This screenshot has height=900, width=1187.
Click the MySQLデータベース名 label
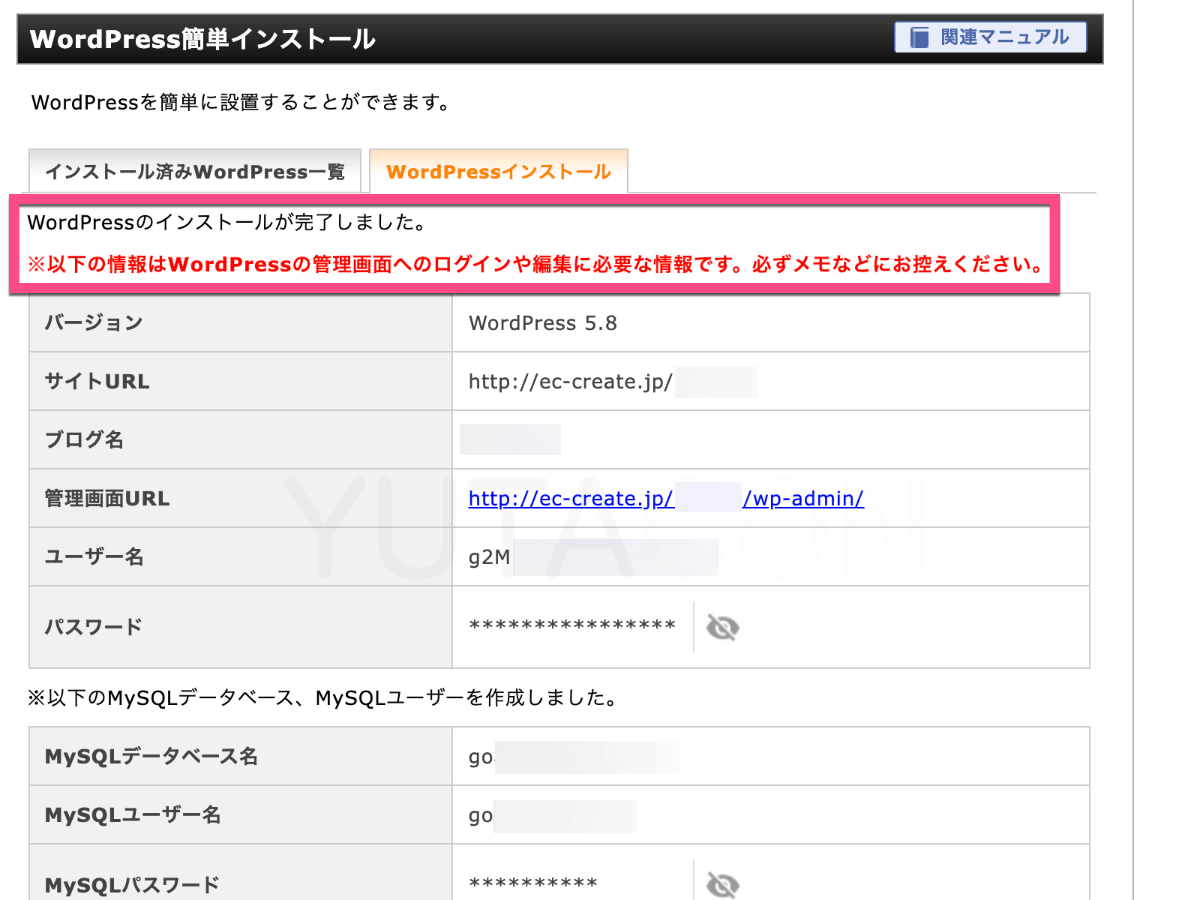151,756
